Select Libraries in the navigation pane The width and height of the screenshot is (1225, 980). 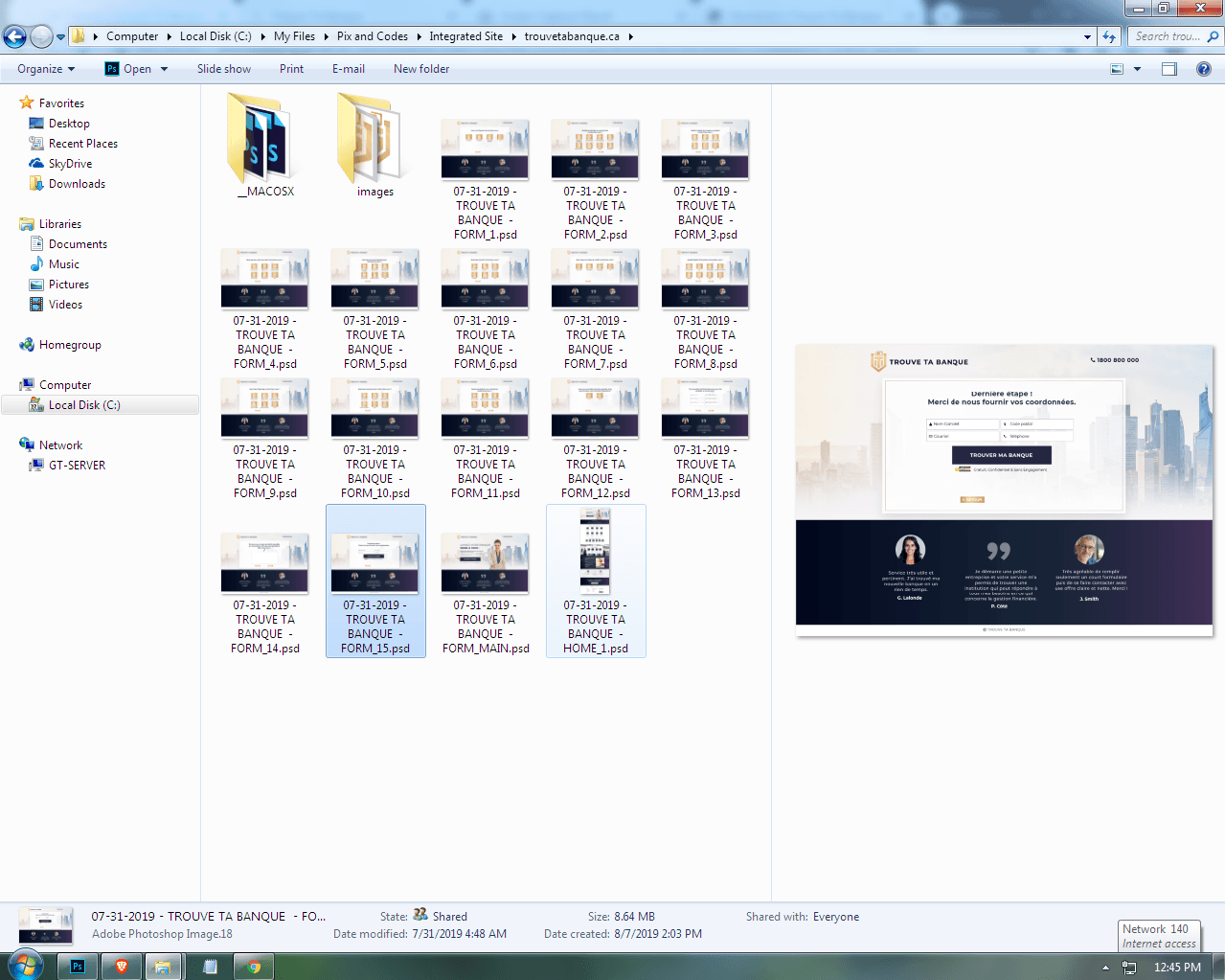point(59,224)
